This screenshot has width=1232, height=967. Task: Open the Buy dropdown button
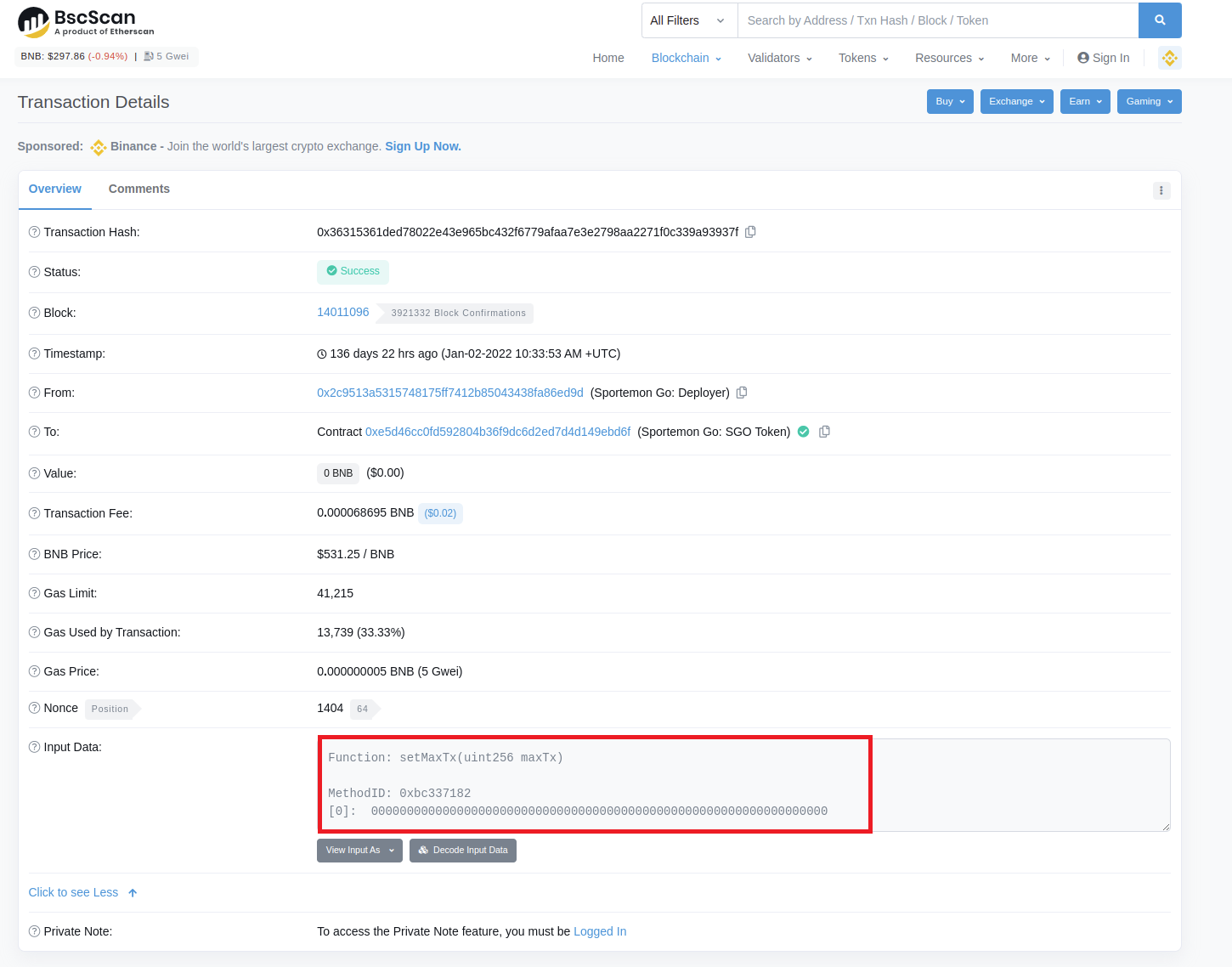pyautogui.click(x=950, y=101)
